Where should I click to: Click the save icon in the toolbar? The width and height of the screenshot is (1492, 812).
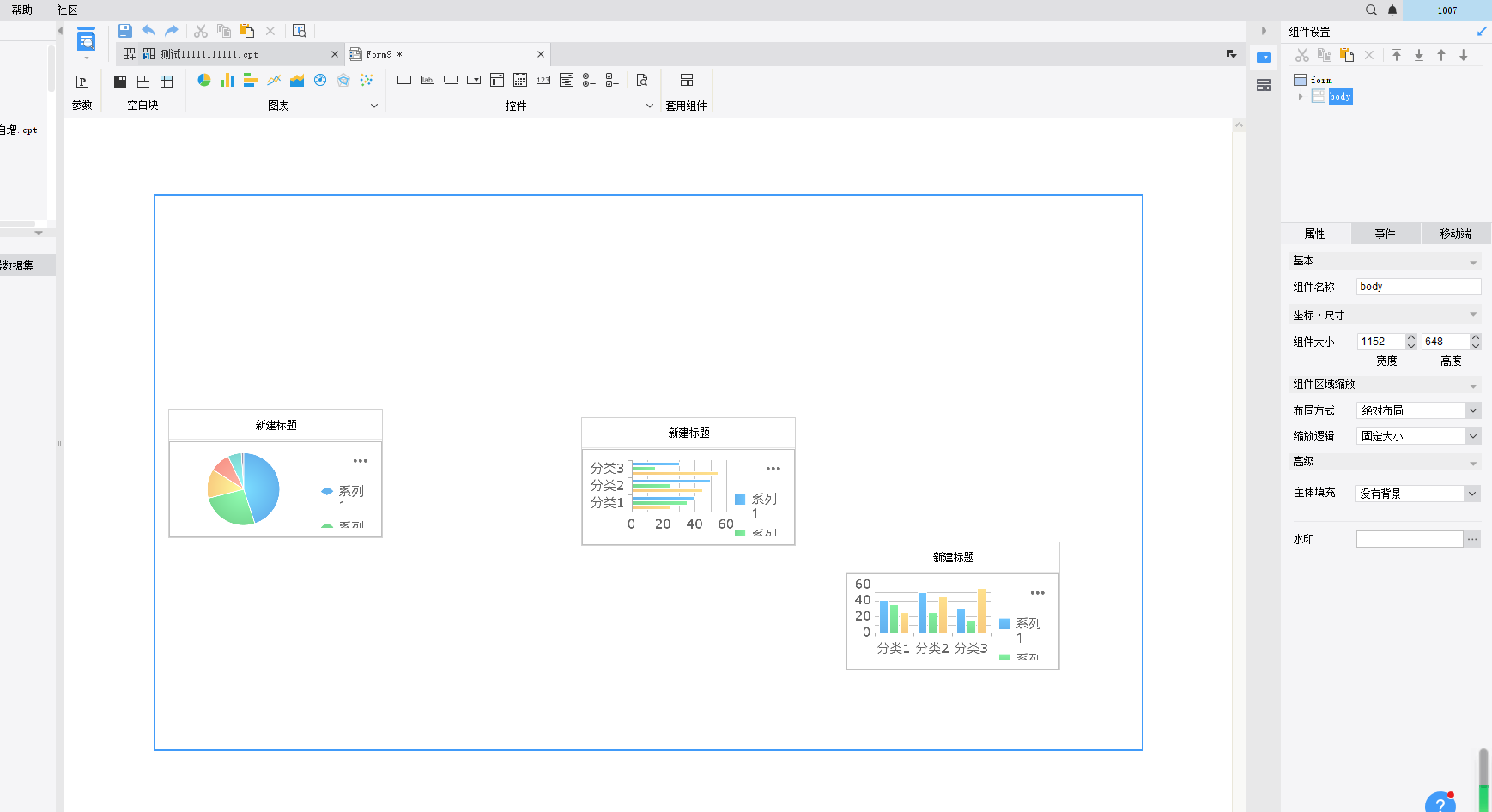pyautogui.click(x=124, y=31)
